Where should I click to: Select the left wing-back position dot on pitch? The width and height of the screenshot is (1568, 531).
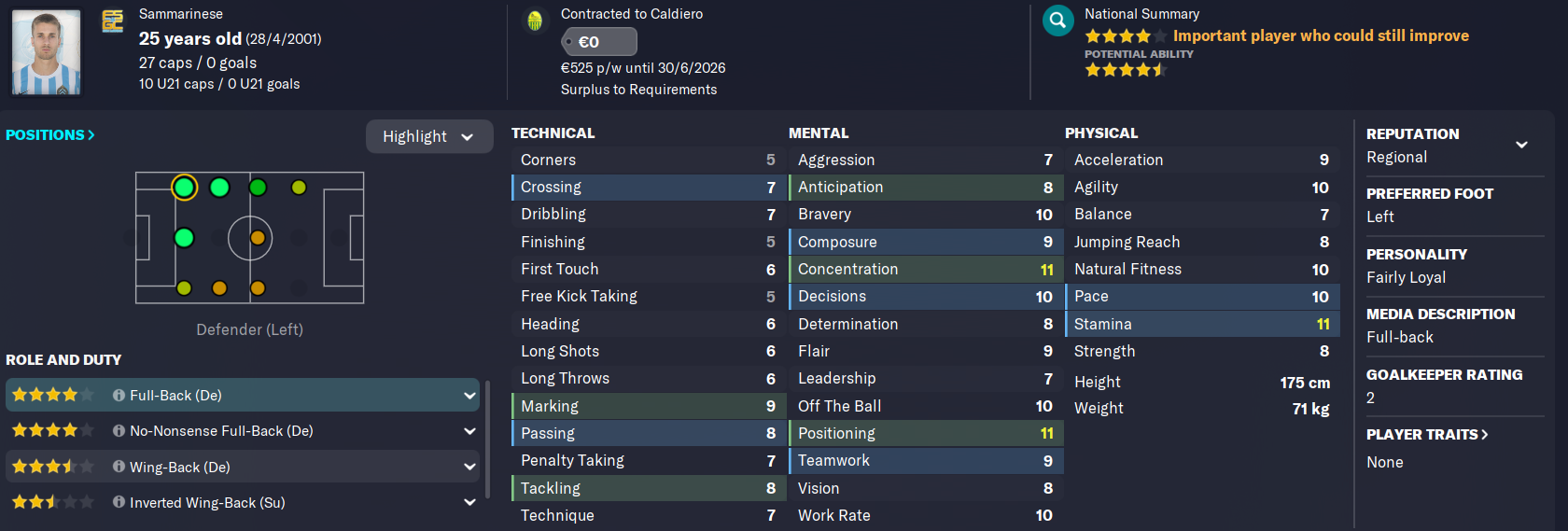pos(220,188)
